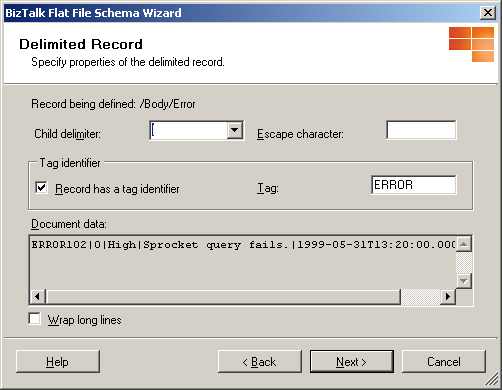Proceed with the Next button
502x390 pixels.
(352, 362)
